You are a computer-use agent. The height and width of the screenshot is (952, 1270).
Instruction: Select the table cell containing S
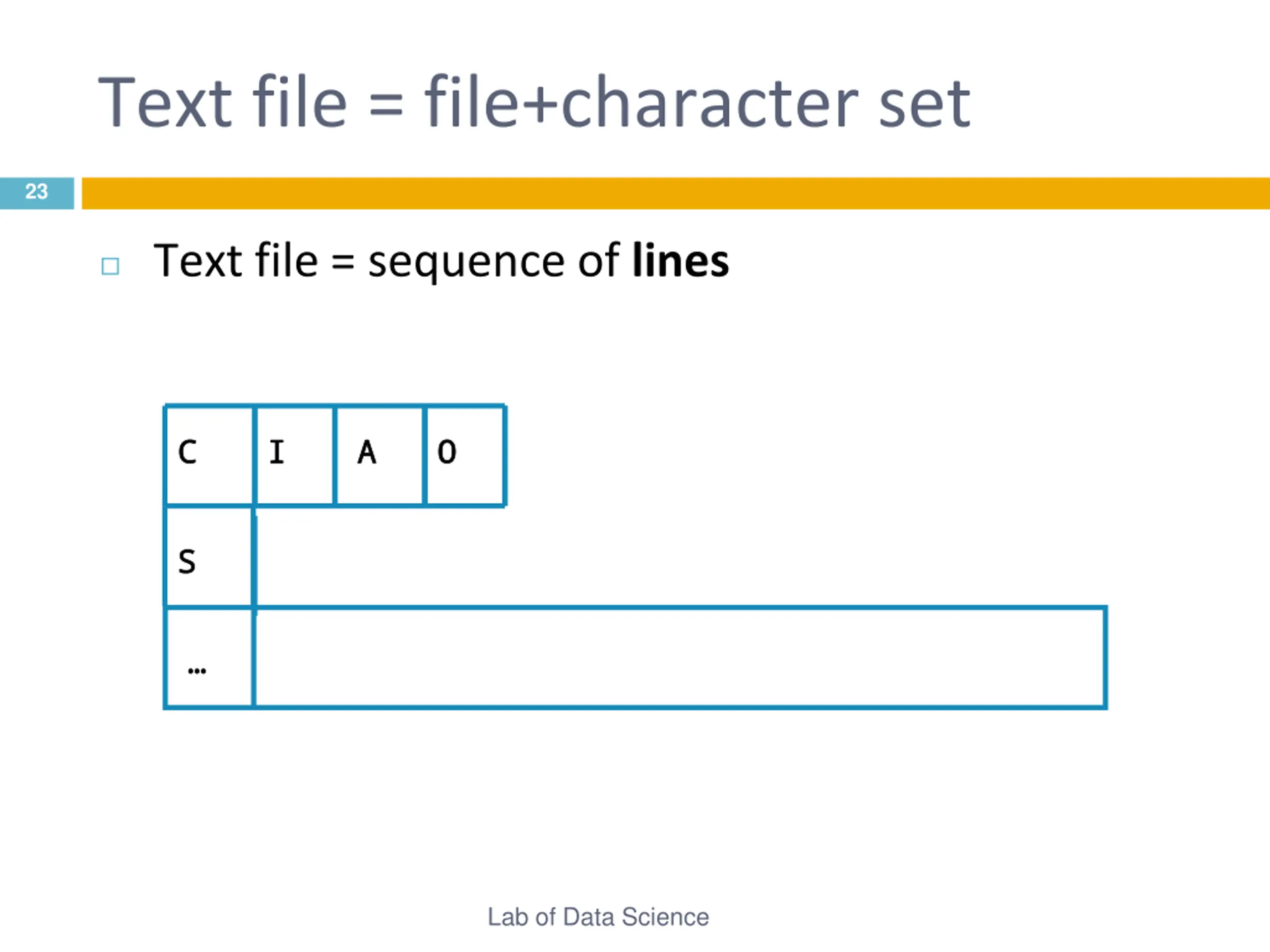209,557
